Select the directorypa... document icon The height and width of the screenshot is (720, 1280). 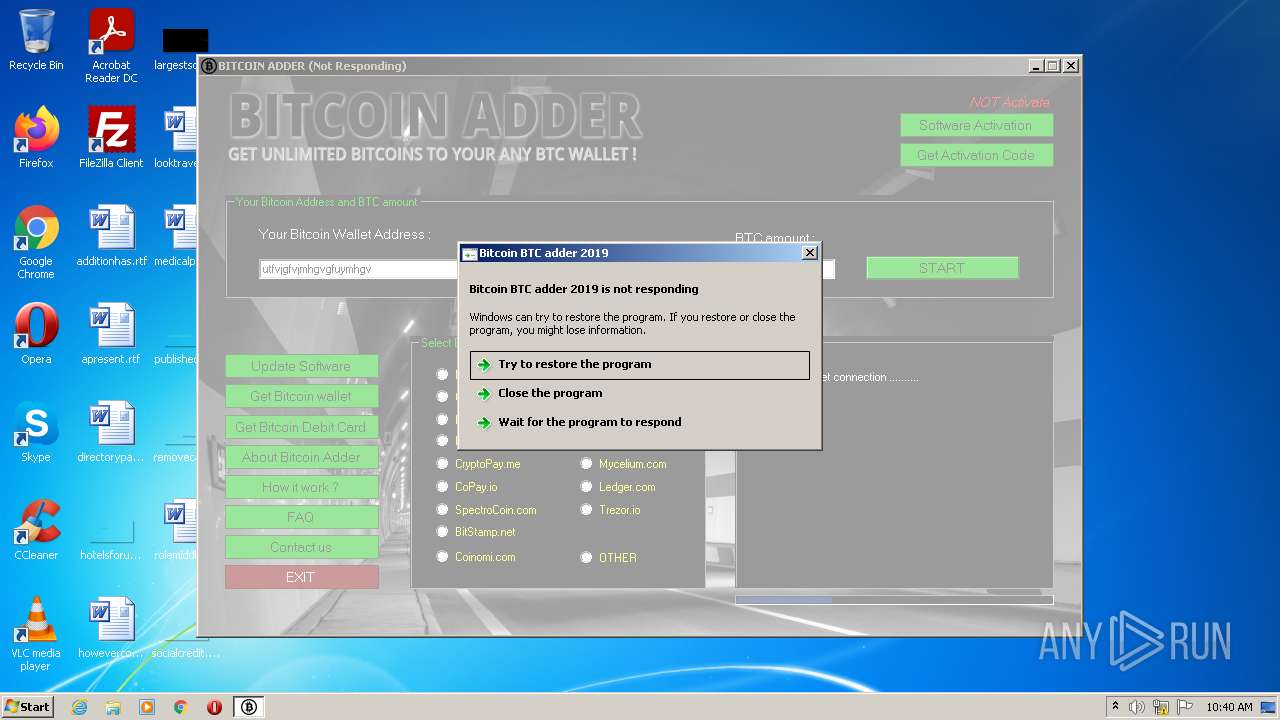[x=111, y=432]
